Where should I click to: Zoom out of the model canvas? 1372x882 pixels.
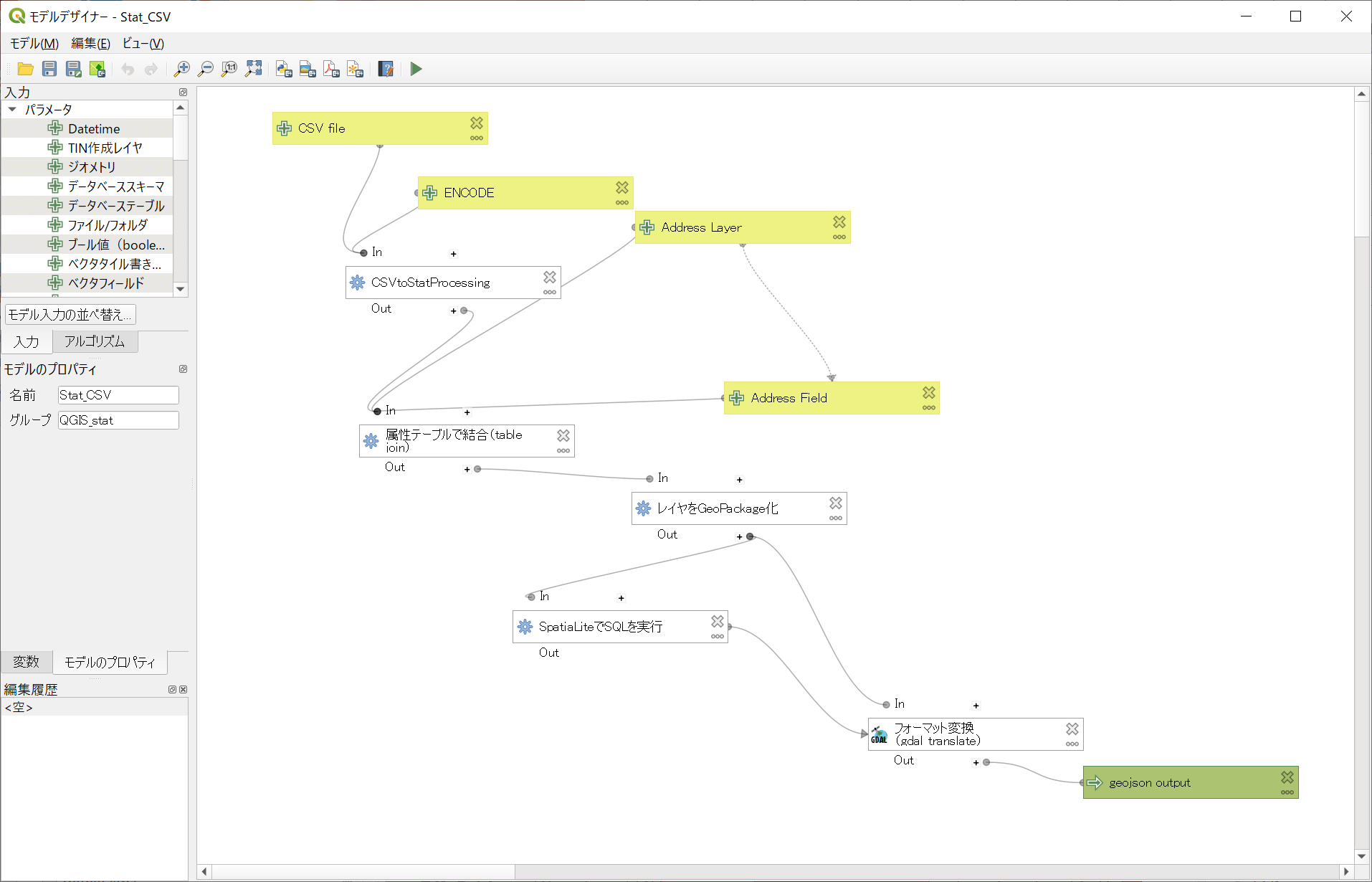[x=206, y=69]
